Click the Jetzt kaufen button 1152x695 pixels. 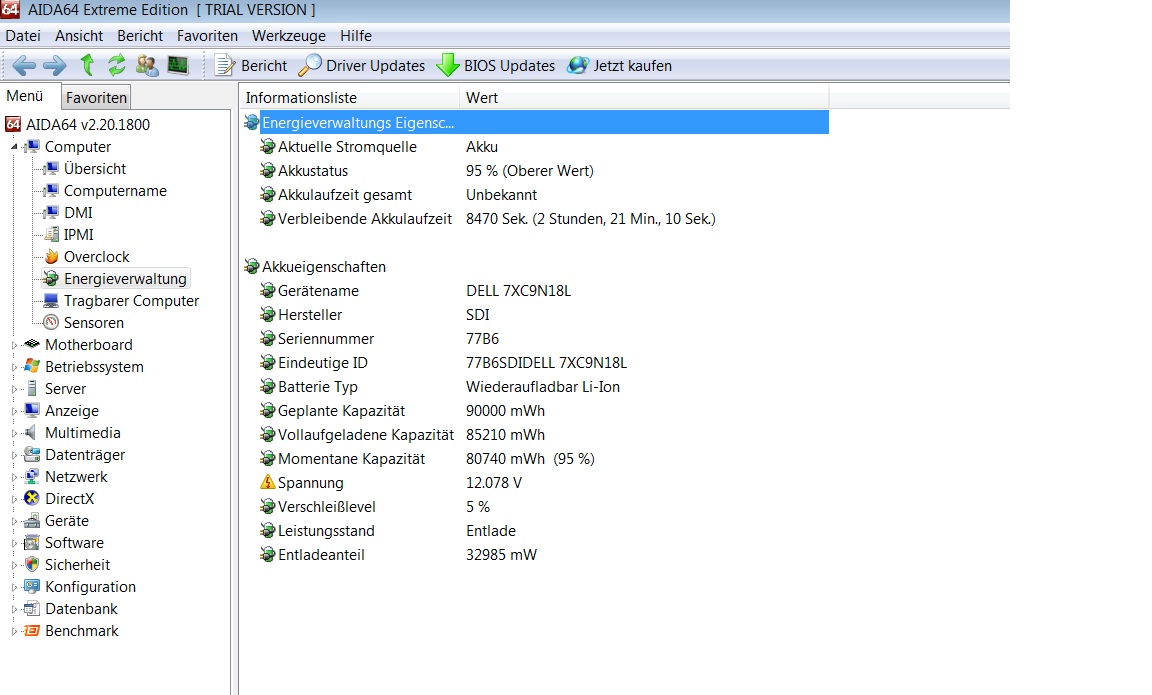pos(619,66)
